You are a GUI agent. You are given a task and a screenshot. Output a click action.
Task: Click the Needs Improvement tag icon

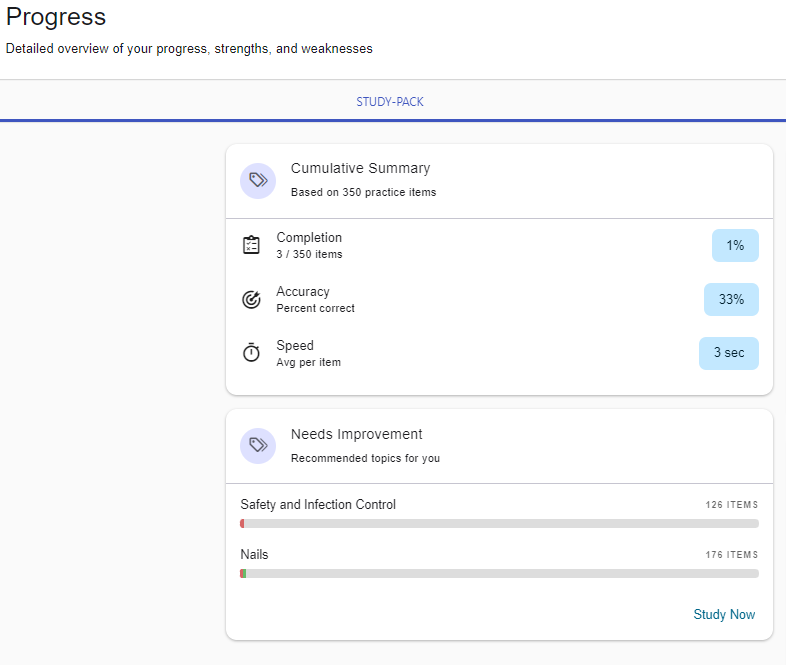258,446
